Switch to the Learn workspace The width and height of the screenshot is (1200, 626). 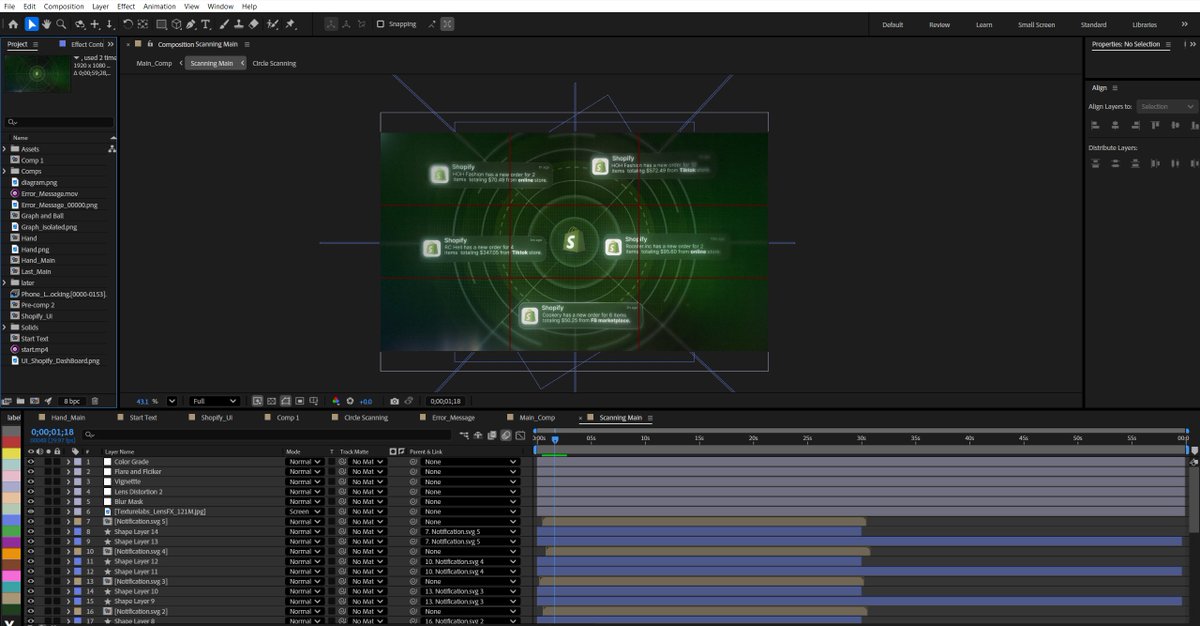[x=984, y=24]
